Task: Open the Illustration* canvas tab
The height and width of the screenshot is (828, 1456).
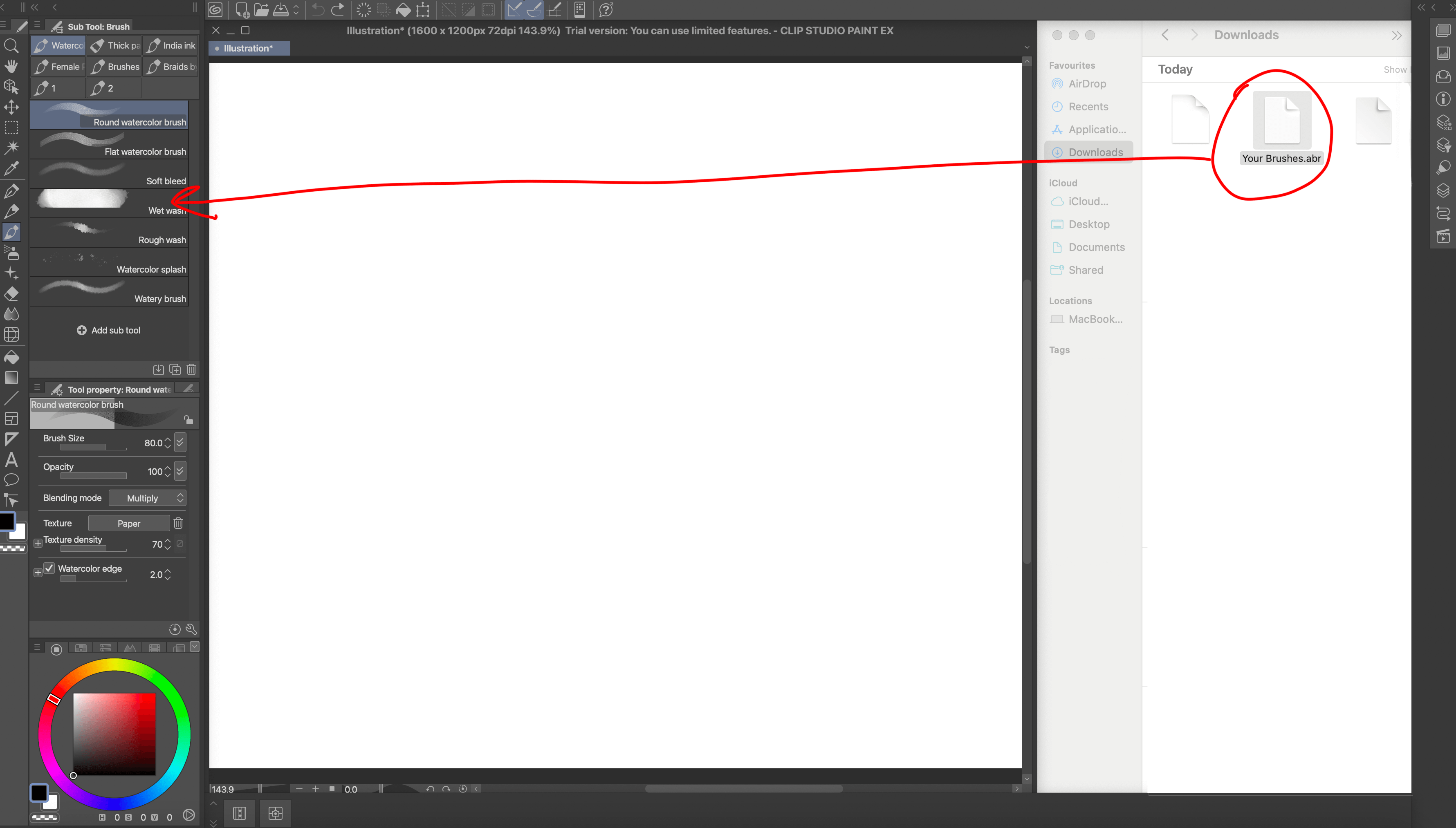Action: [249, 48]
